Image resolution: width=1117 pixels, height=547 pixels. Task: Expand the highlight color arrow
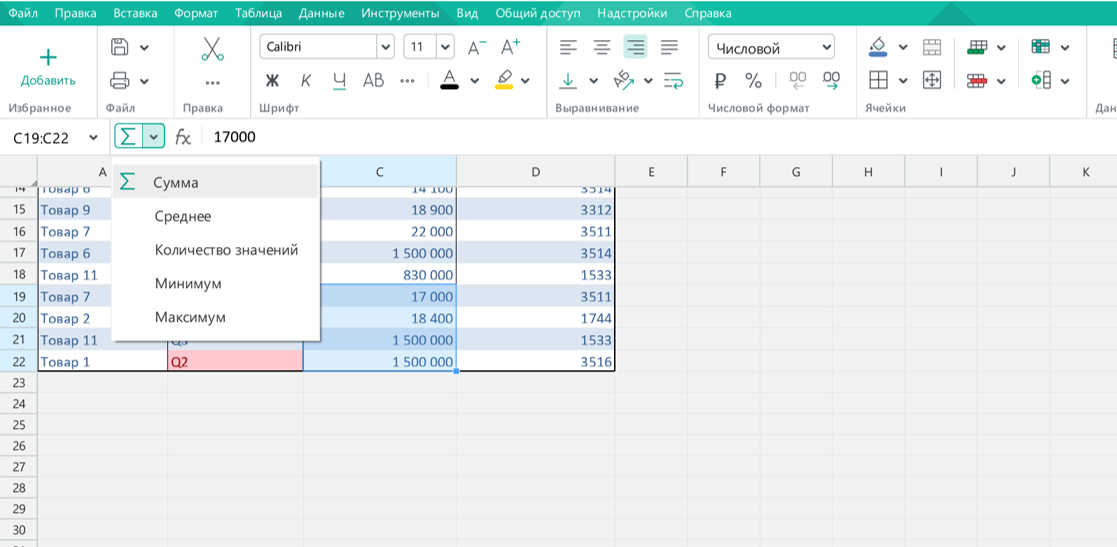click(526, 80)
